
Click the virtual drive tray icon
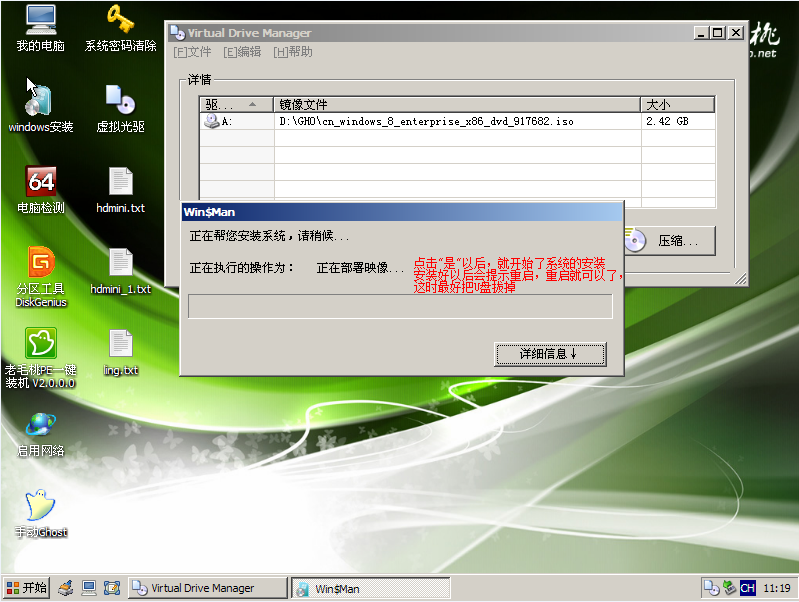(x=711, y=588)
